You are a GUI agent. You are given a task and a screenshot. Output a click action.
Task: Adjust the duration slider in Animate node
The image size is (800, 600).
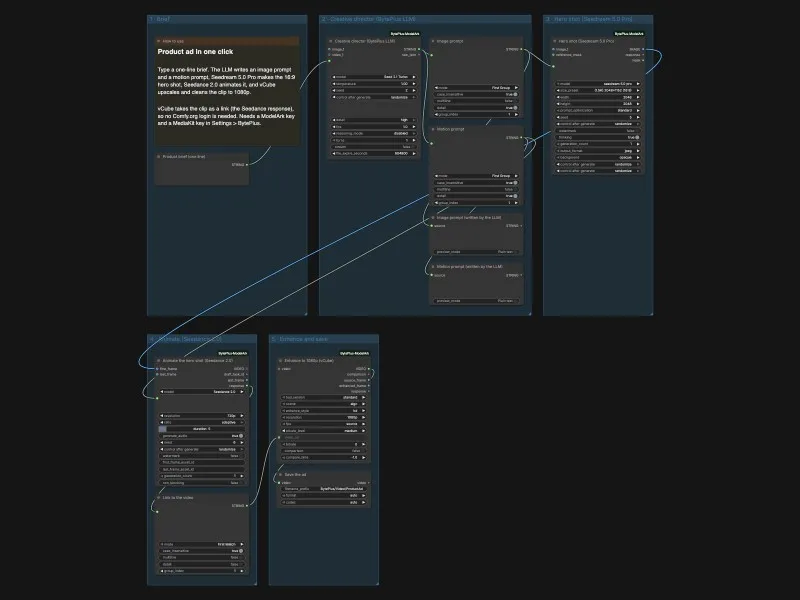(202, 429)
